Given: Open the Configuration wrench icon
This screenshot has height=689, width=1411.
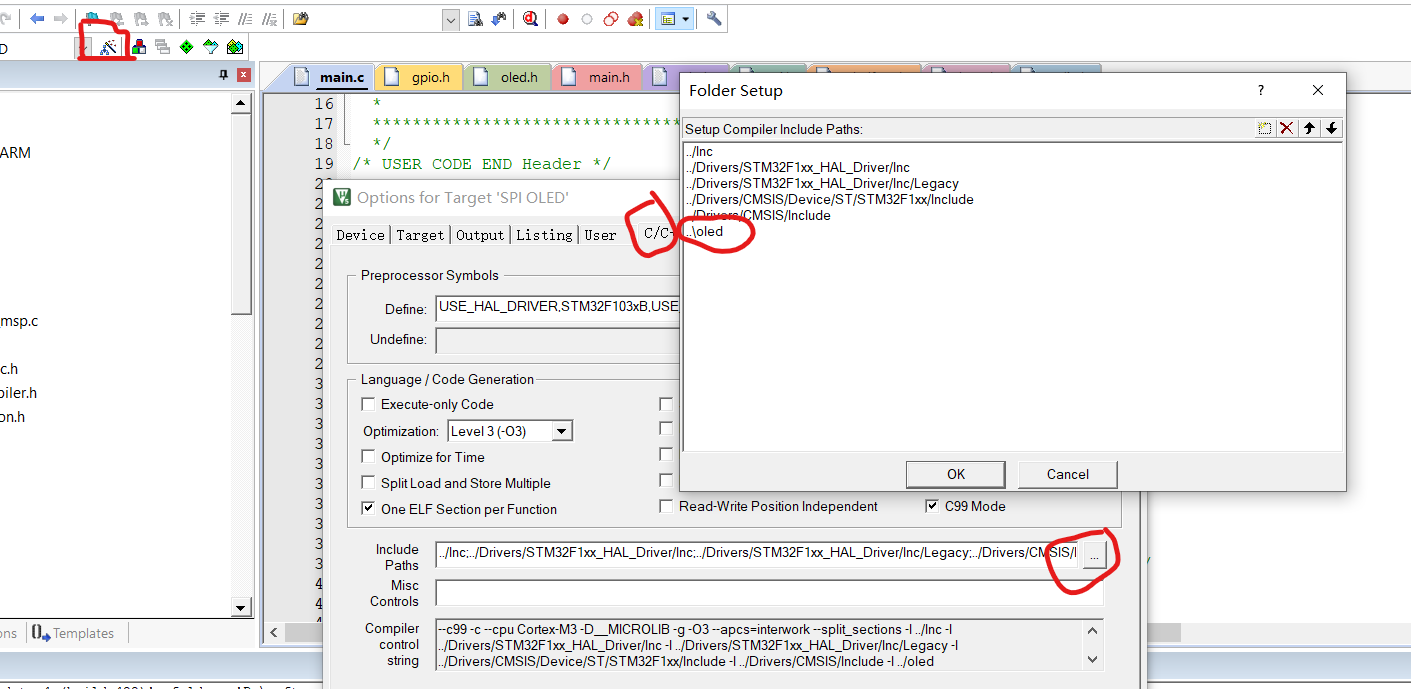Looking at the screenshot, I should [714, 19].
